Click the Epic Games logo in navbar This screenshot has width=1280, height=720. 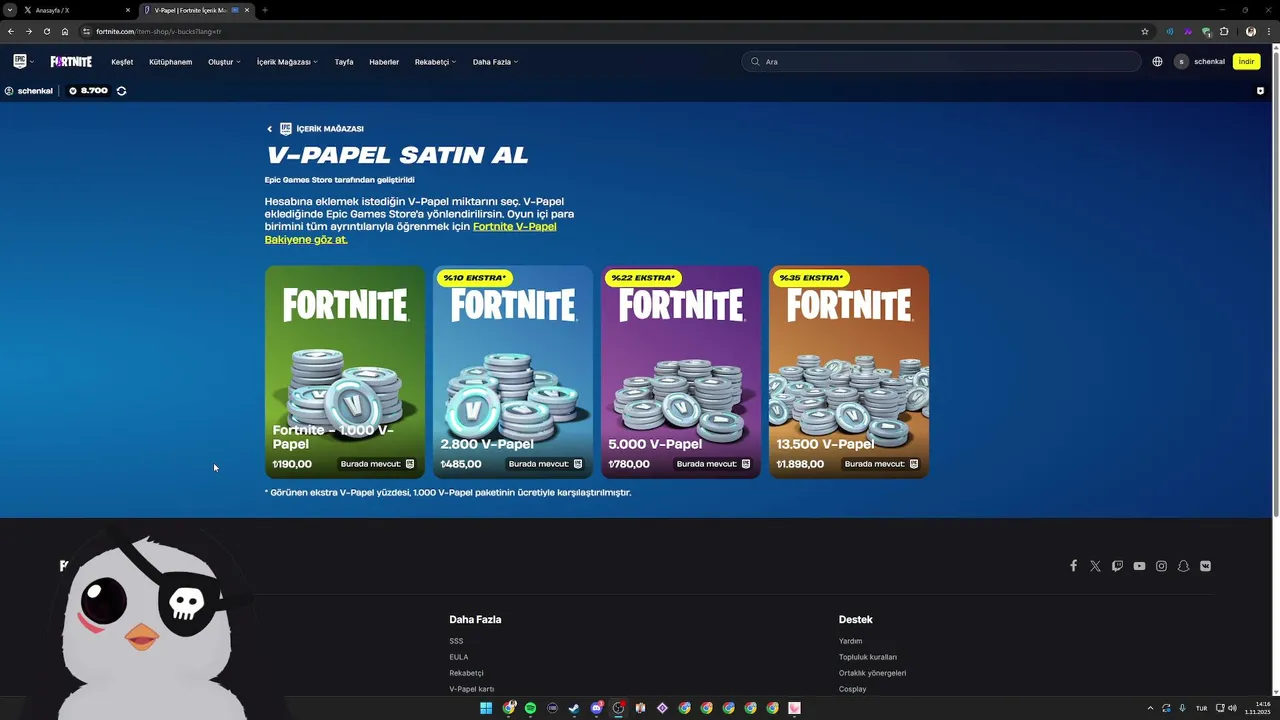(19, 61)
